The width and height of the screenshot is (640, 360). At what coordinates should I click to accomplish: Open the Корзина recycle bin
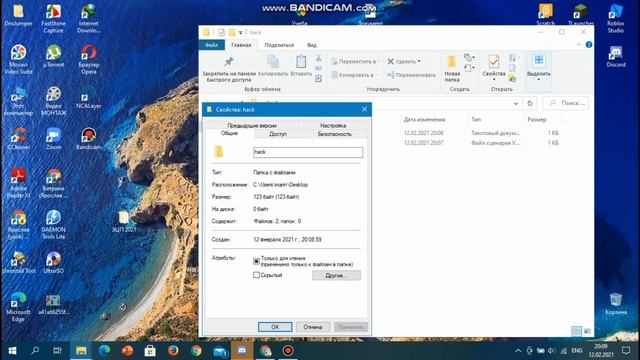click(x=616, y=304)
